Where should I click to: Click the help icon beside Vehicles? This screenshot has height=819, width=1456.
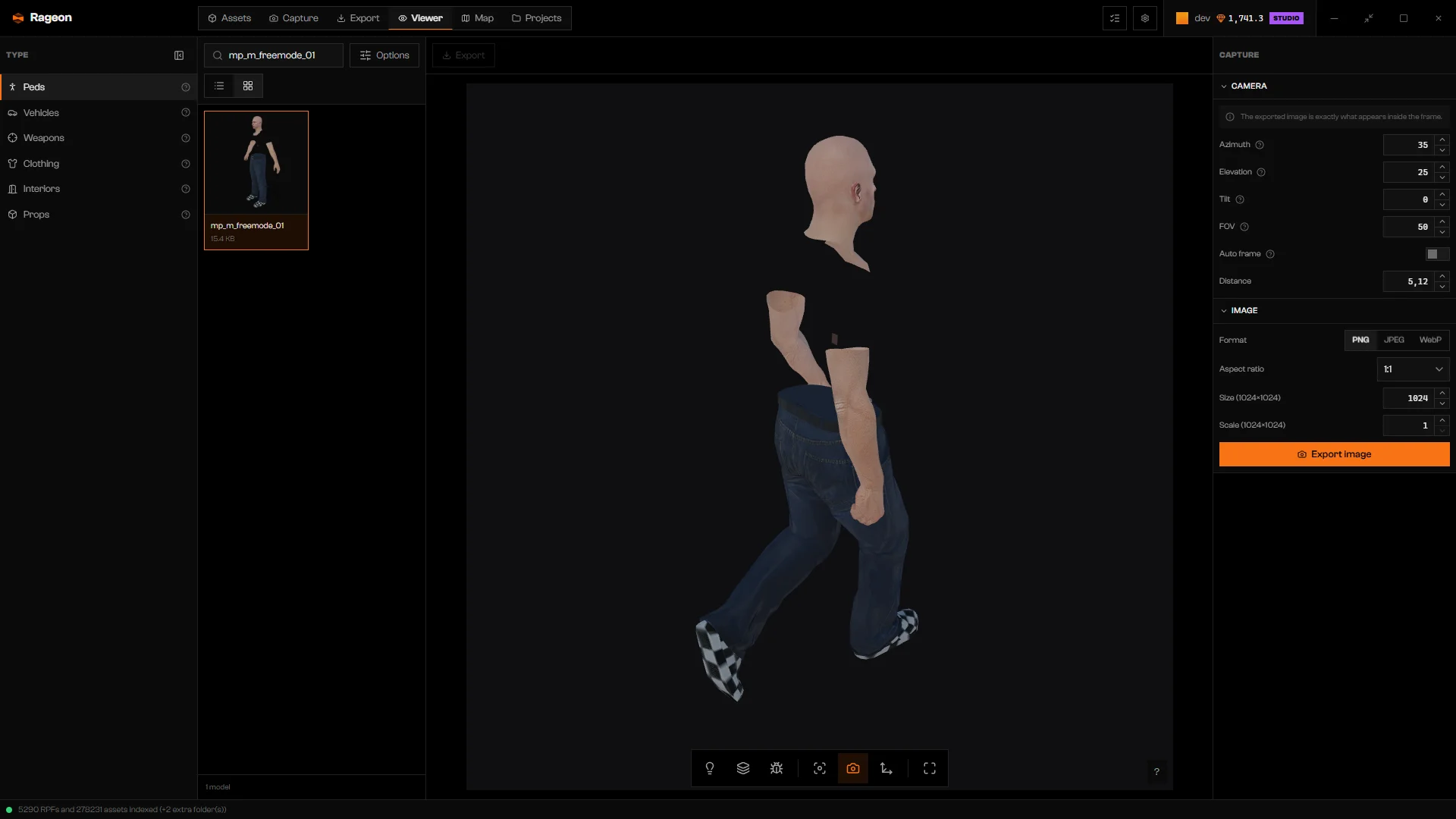(186, 113)
